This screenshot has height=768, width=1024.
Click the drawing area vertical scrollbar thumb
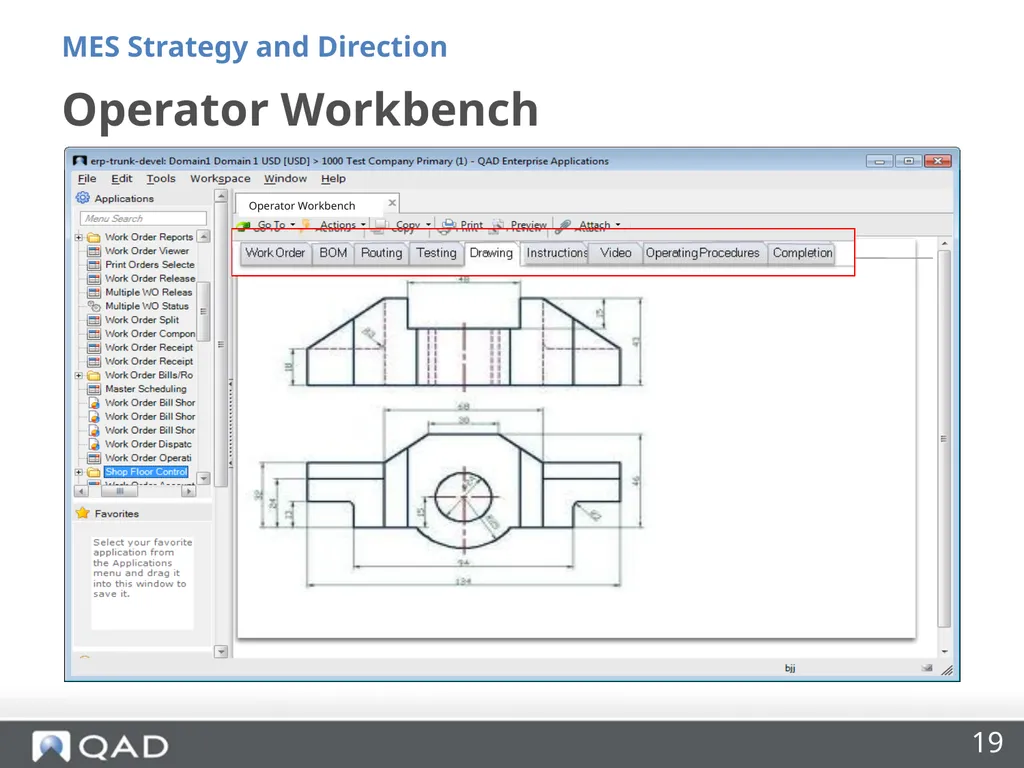944,438
